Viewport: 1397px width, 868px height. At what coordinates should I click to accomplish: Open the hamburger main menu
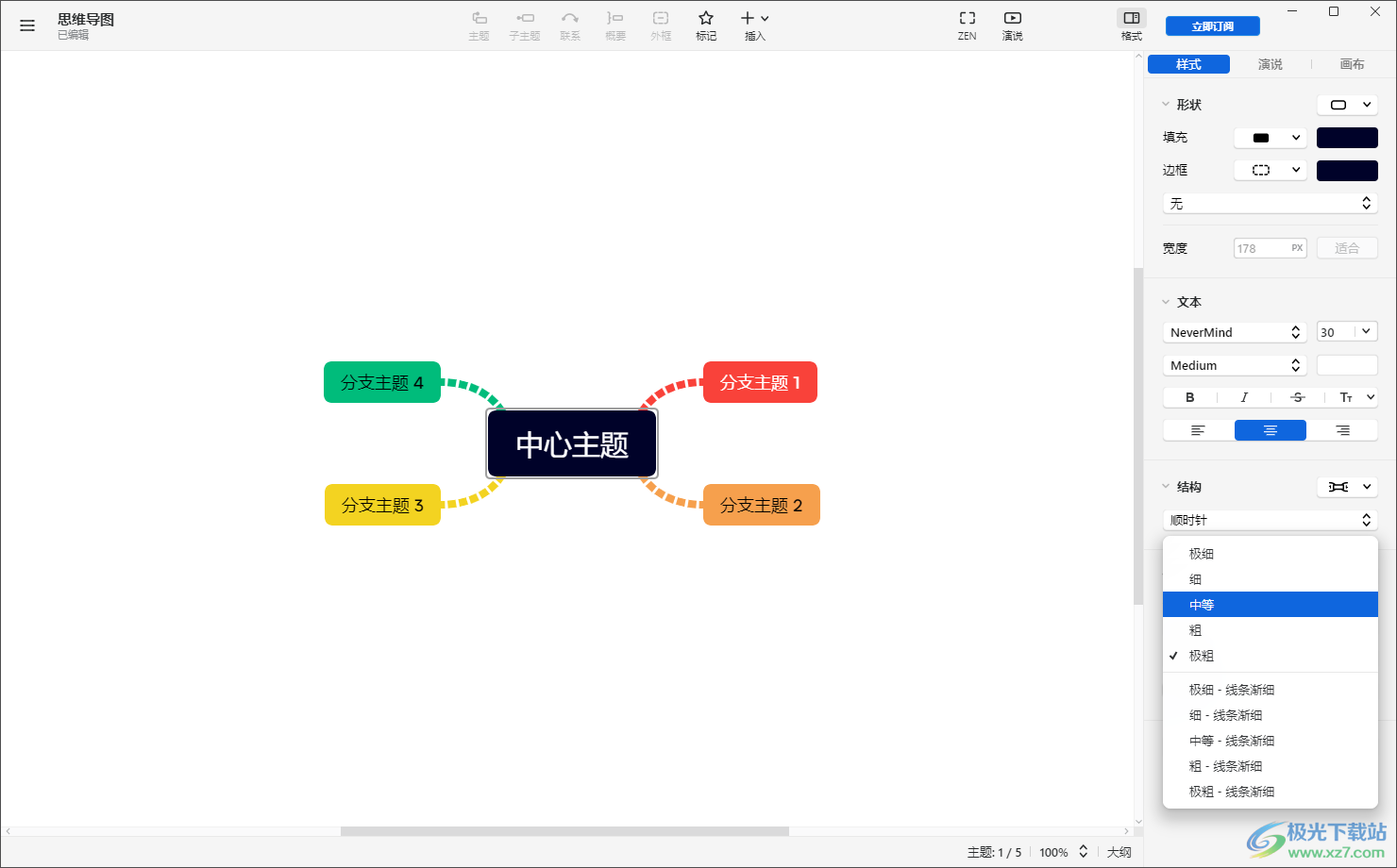pyautogui.click(x=27, y=25)
